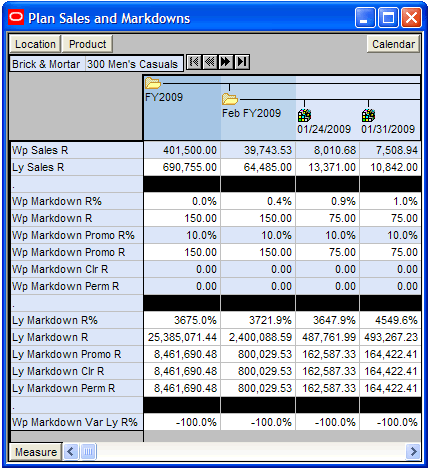The width and height of the screenshot is (429, 469).
Task: Select the Ly Sales R row label
Action: [x=77, y=167]
